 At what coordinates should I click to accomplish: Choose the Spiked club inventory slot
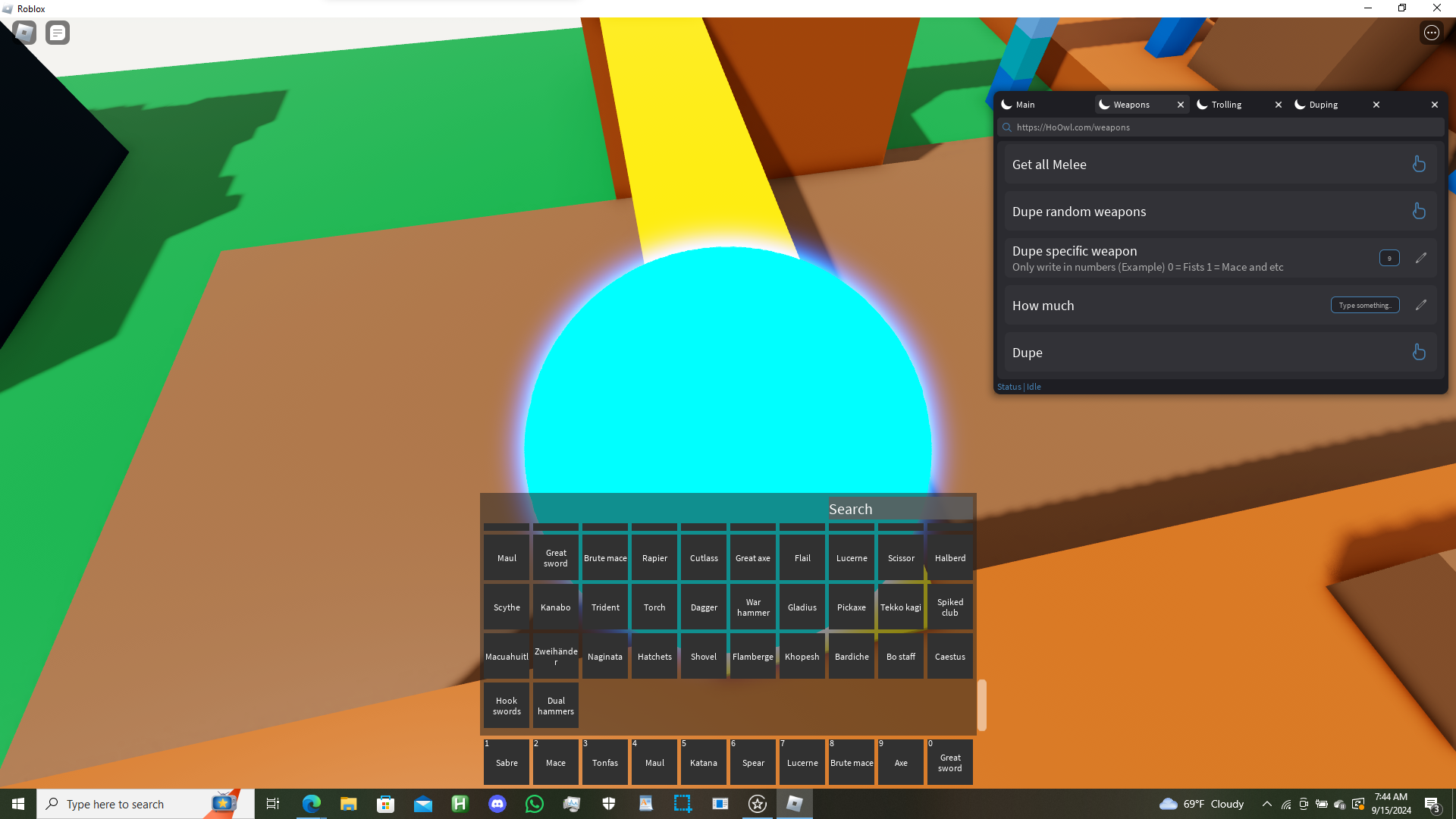pos(950,607)
